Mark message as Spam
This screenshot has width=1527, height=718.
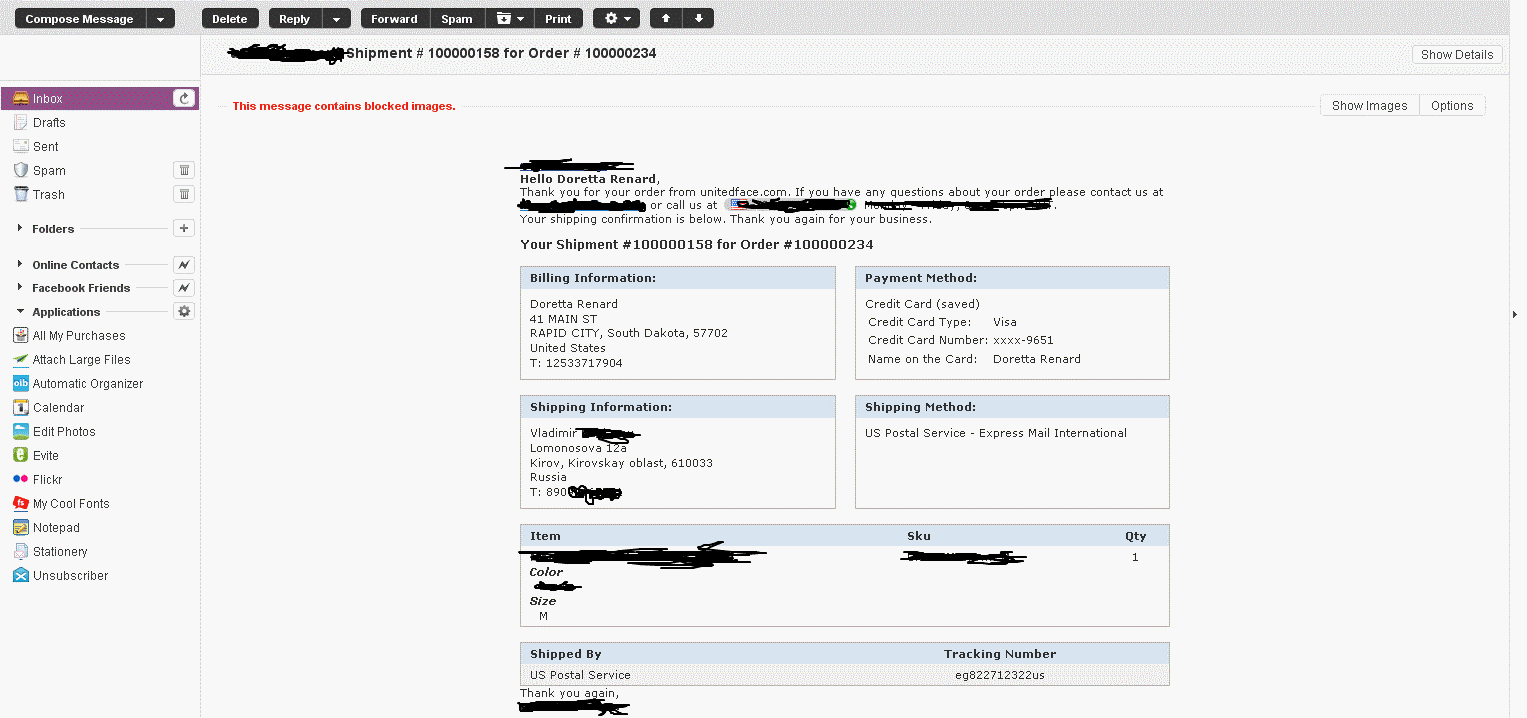(457, 18)
